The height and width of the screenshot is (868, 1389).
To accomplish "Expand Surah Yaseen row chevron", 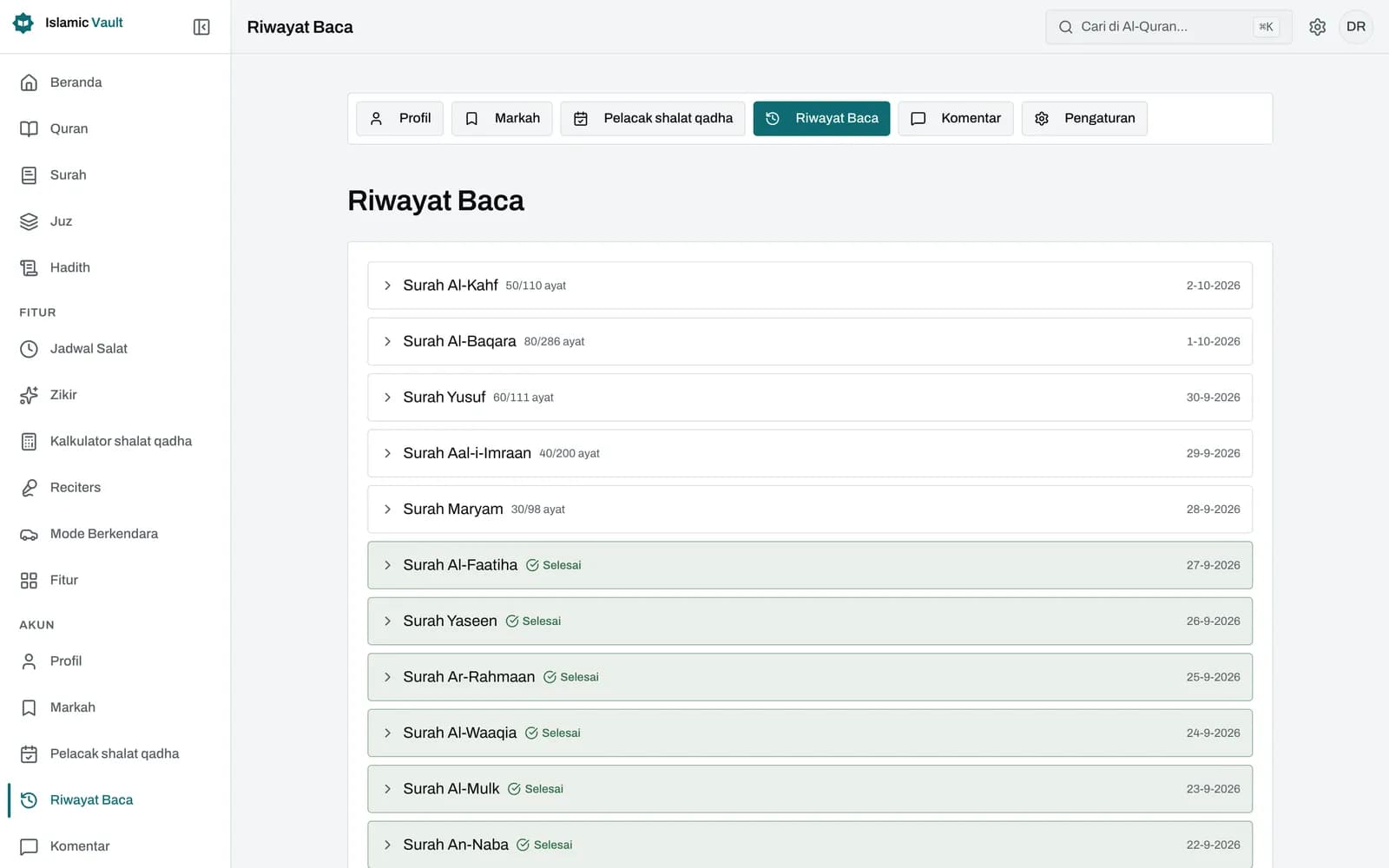I will [x=387, y=621].
